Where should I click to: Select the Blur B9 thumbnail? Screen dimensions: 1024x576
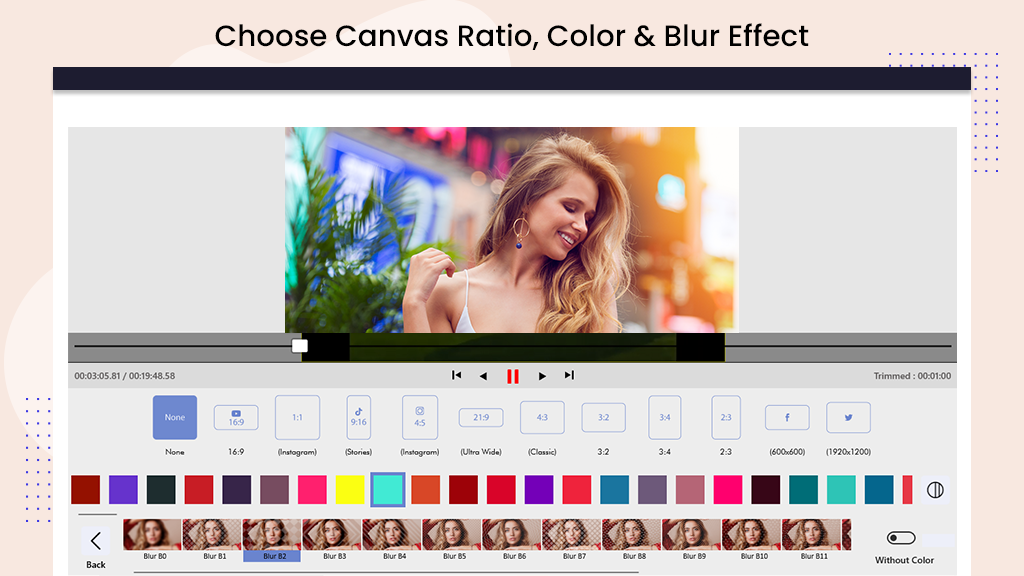coord(692,539)
